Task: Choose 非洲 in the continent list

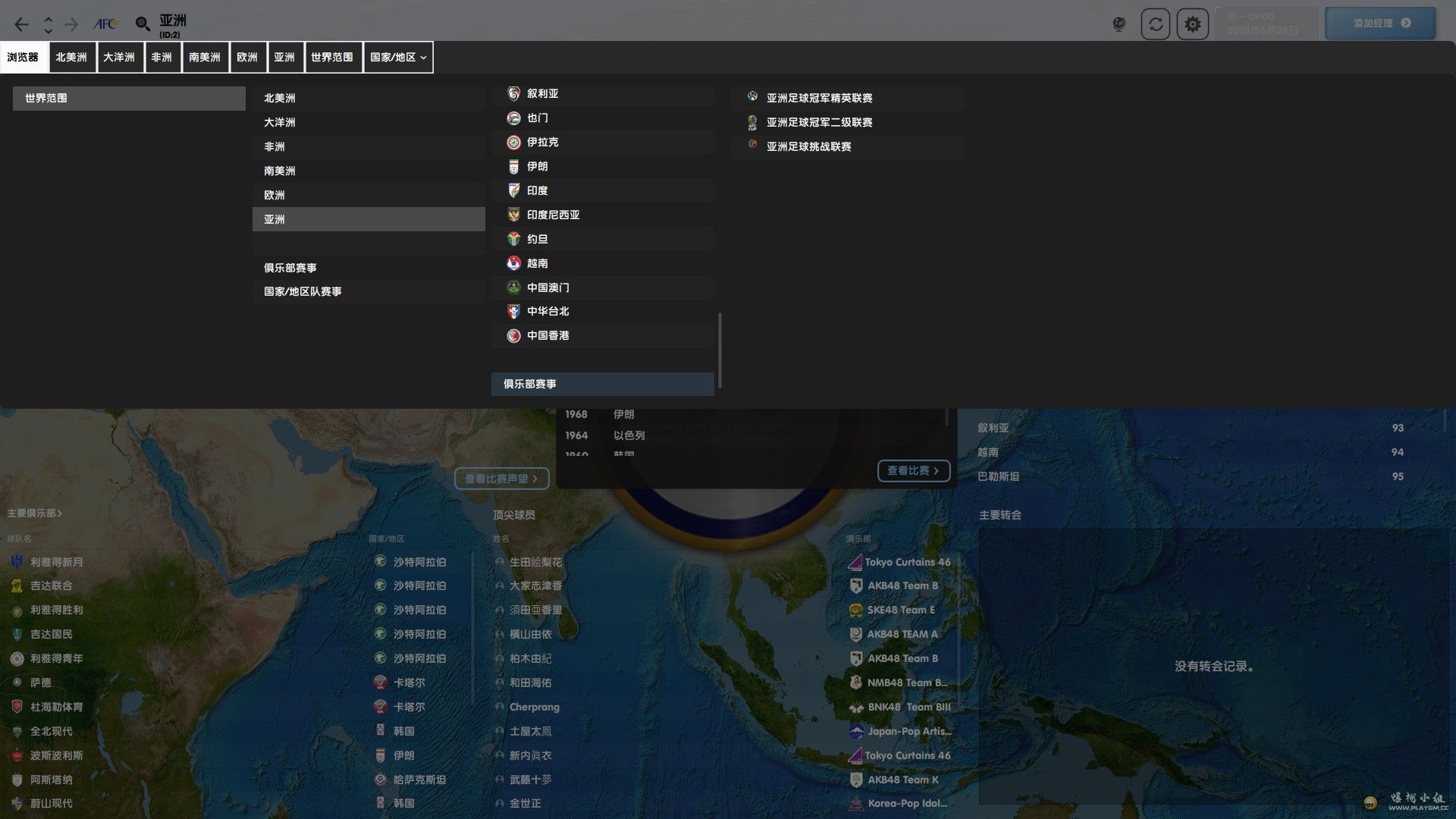Action: [369, 146]
